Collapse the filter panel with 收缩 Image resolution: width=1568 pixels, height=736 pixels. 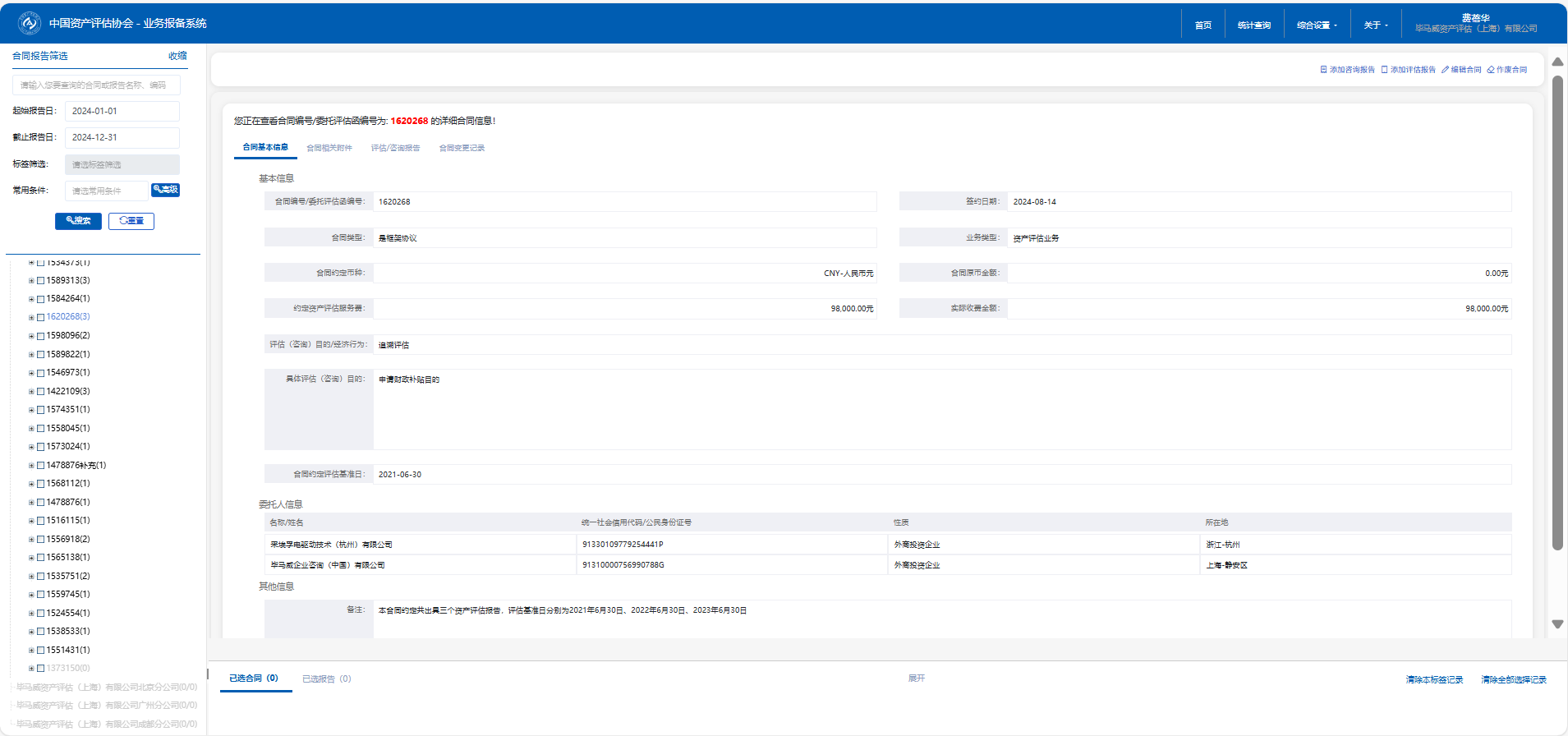click(177, 56)
